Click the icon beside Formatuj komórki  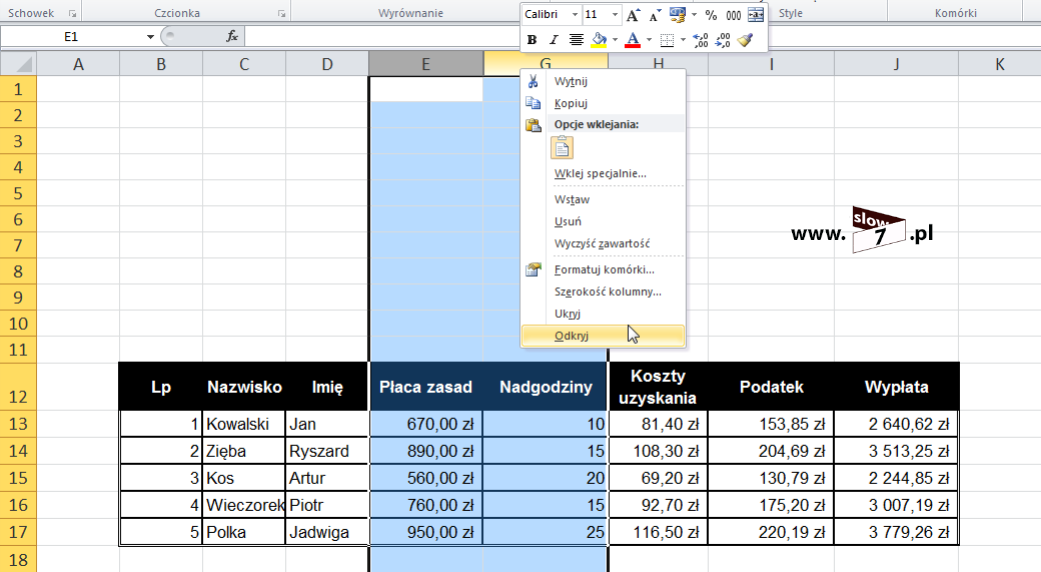[533, 269]
